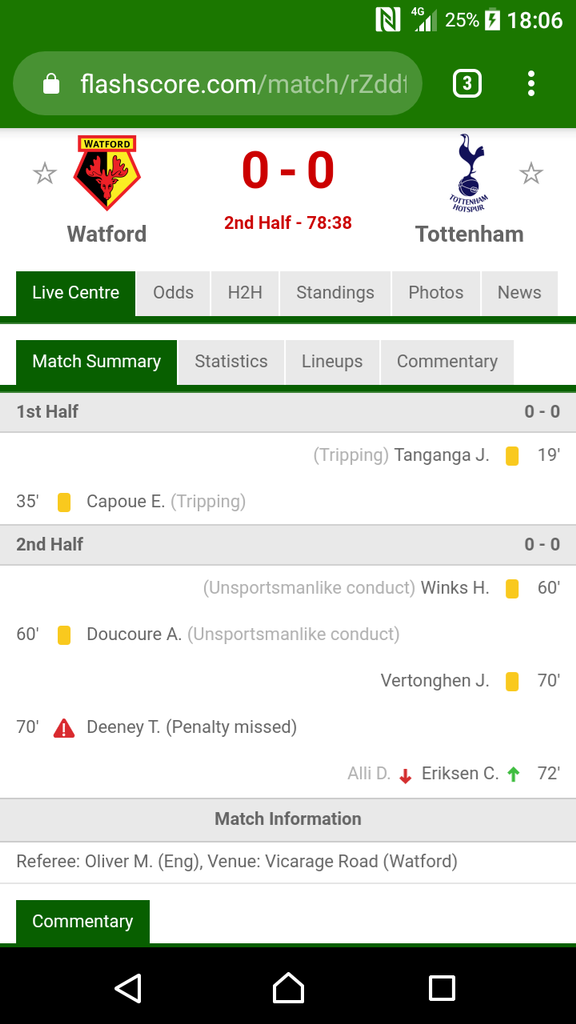Switch to the Odds tab
This screenshot has width=576, height=1024.
tap(173, 293)
